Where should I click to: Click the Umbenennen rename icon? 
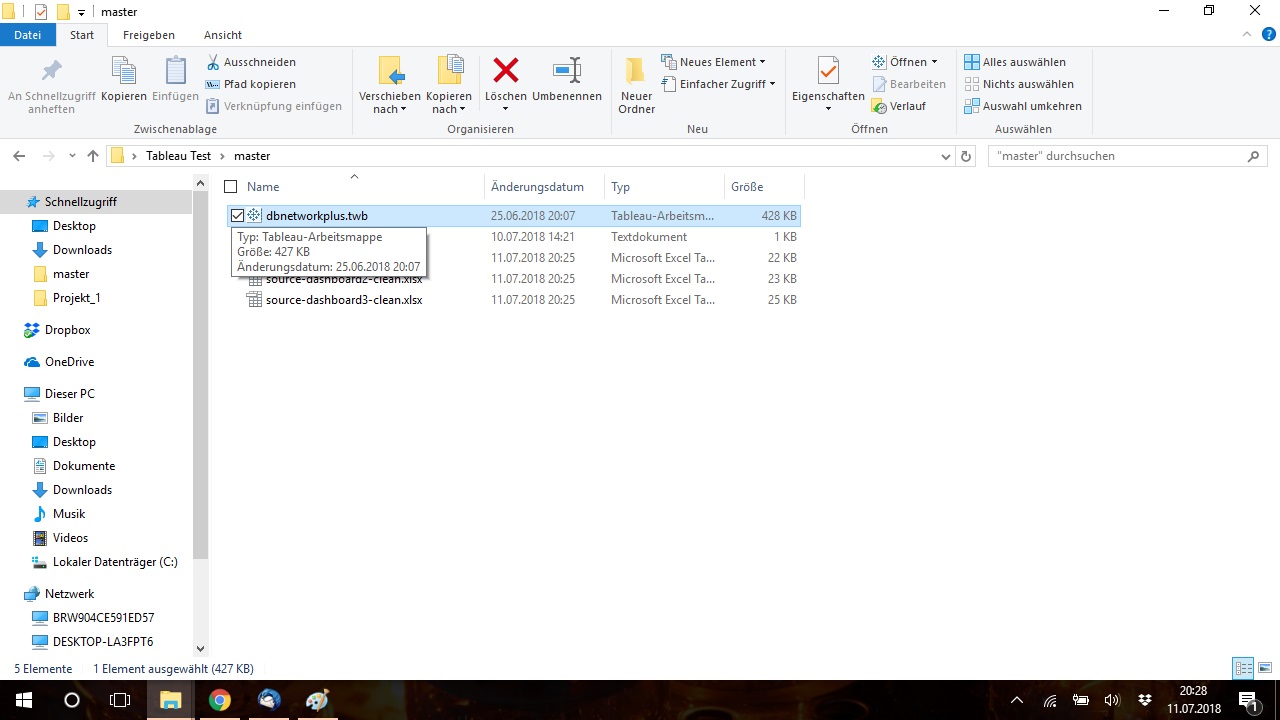pyautogui.click(x=566, y=72)
